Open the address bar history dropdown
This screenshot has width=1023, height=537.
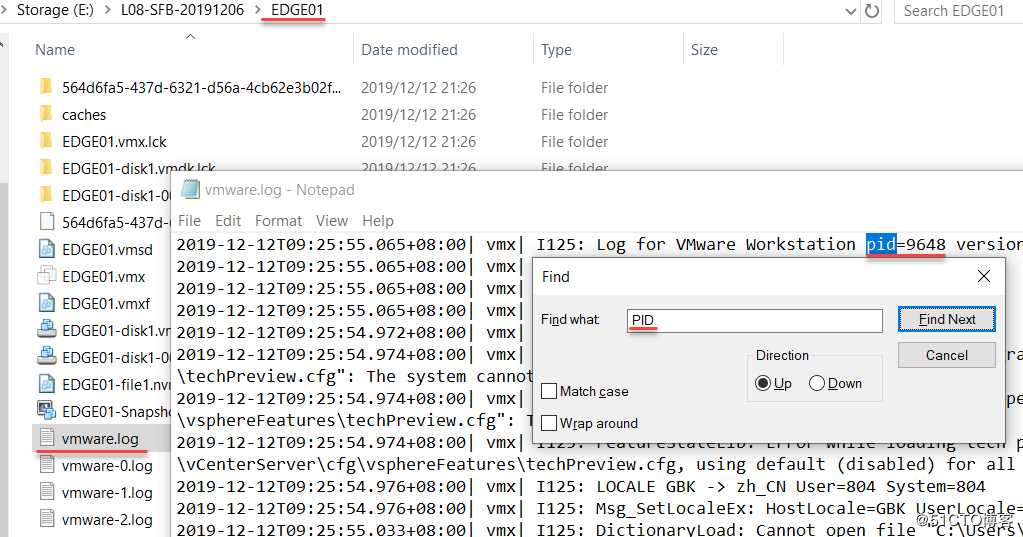click(x=851, y=11)
